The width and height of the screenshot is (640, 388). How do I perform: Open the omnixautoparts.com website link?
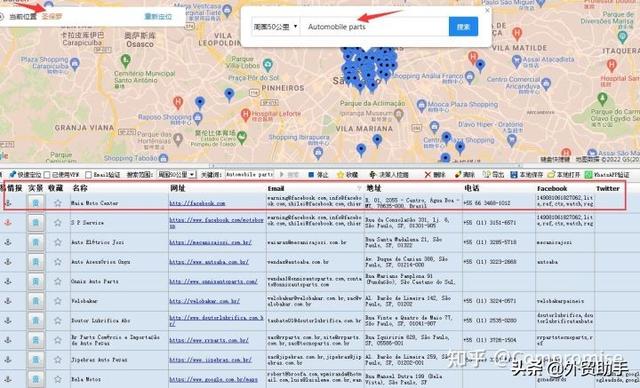(213, 281)
